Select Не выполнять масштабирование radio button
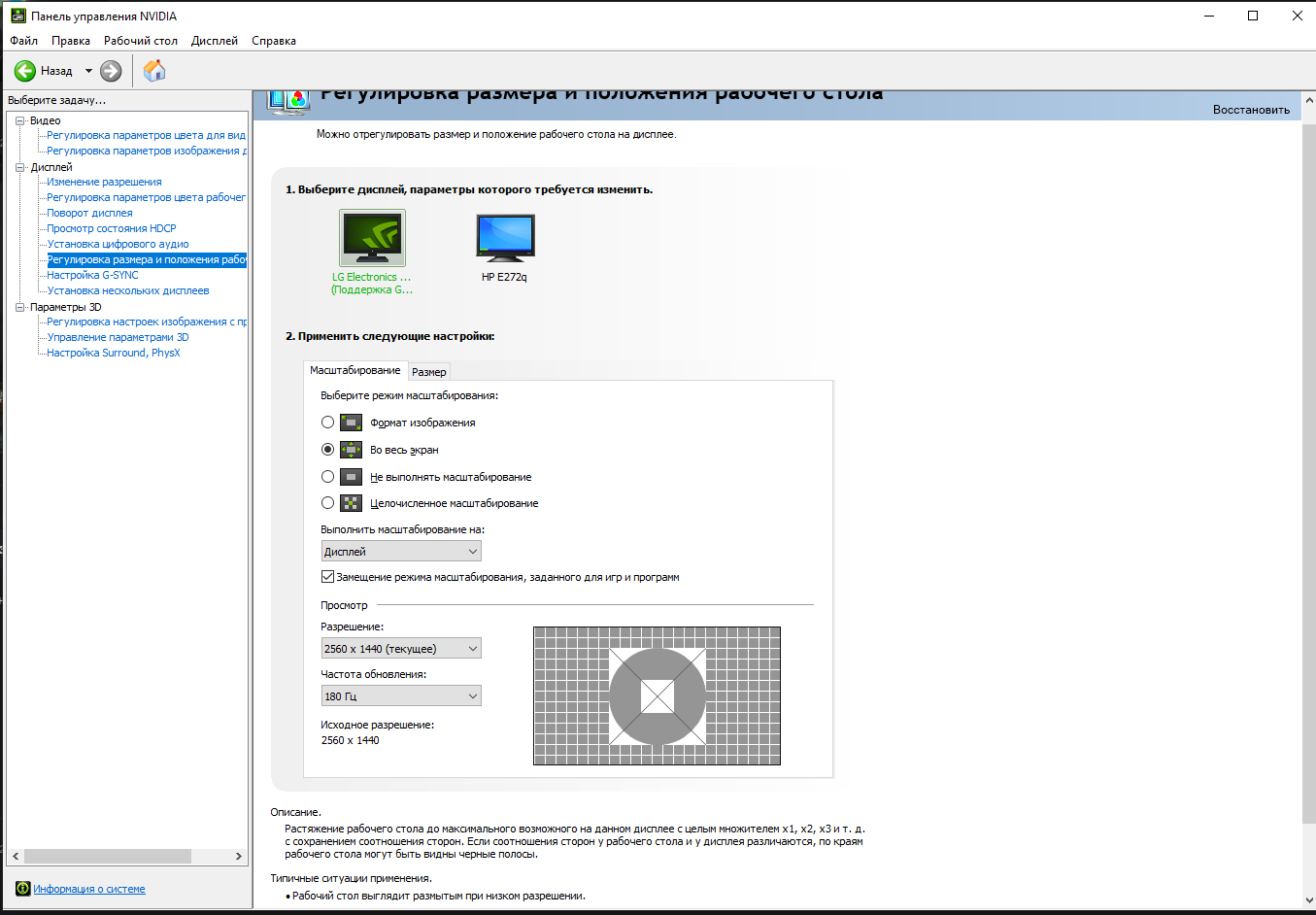Viewport: 1316px width, 915px height. (327, 477)
